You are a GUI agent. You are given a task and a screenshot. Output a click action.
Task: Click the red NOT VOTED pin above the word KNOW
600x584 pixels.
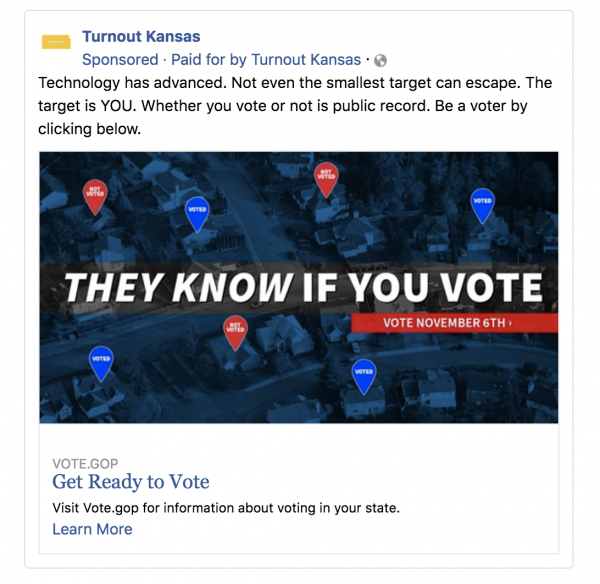[x=325, y=178]
